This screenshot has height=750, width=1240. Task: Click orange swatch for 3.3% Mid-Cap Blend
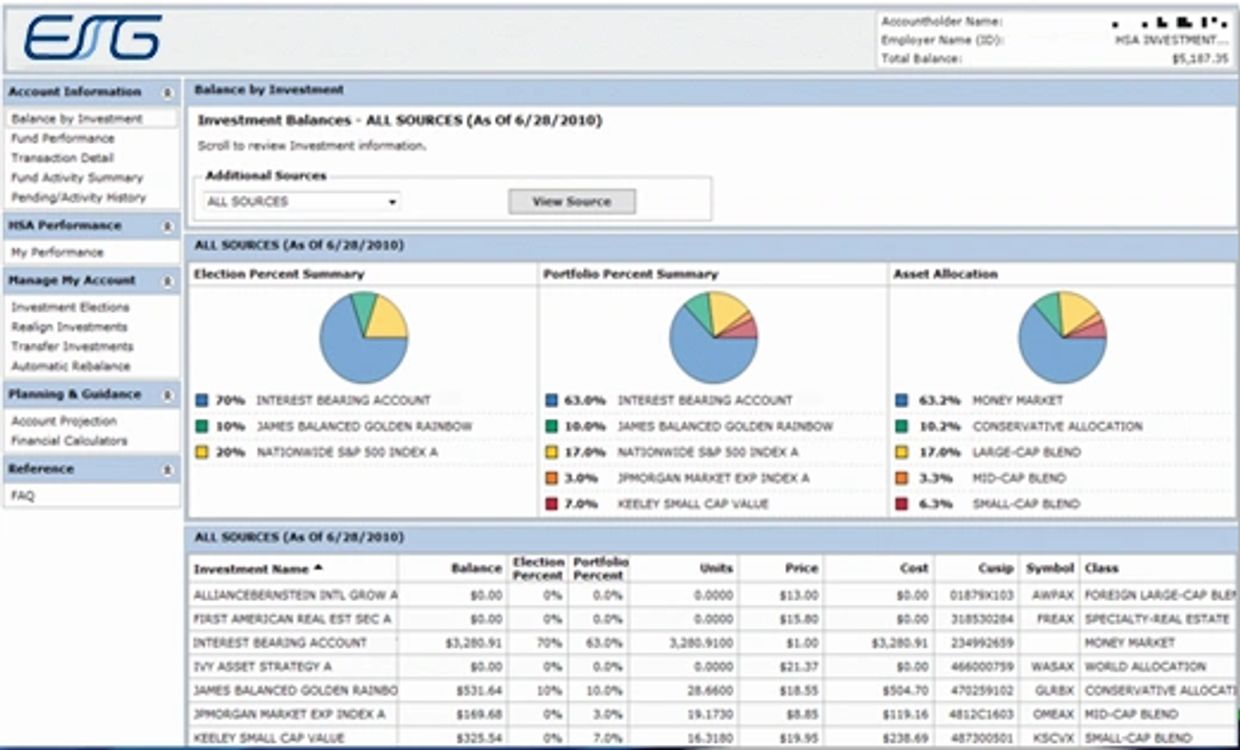click(x=902, y=478)
